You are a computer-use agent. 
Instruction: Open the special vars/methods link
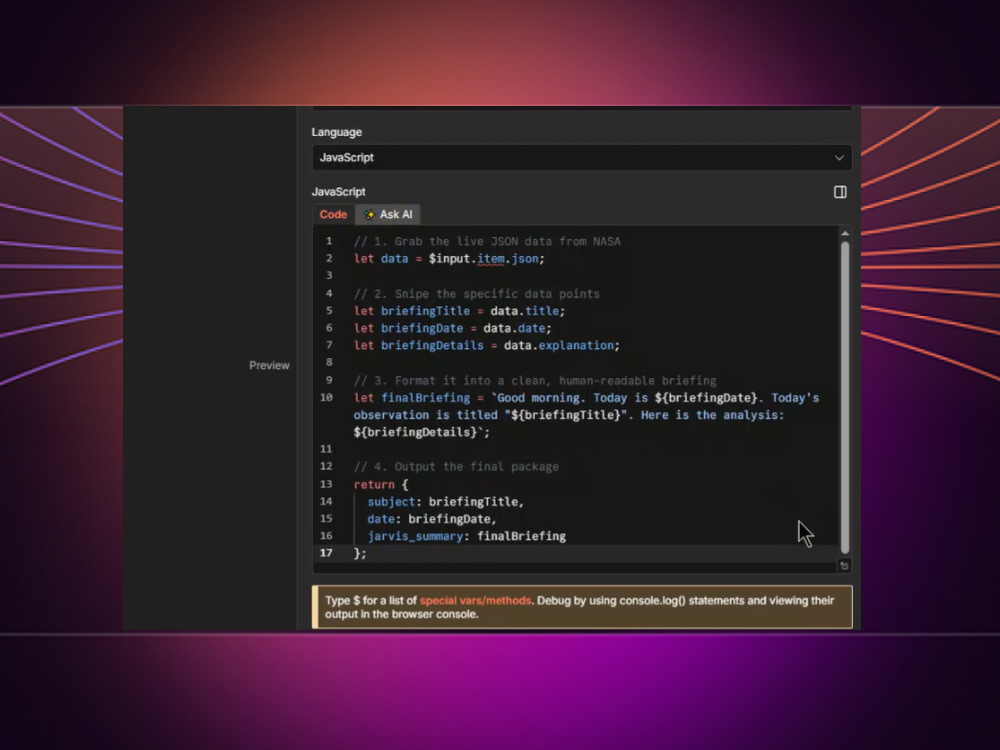point(475,600)
